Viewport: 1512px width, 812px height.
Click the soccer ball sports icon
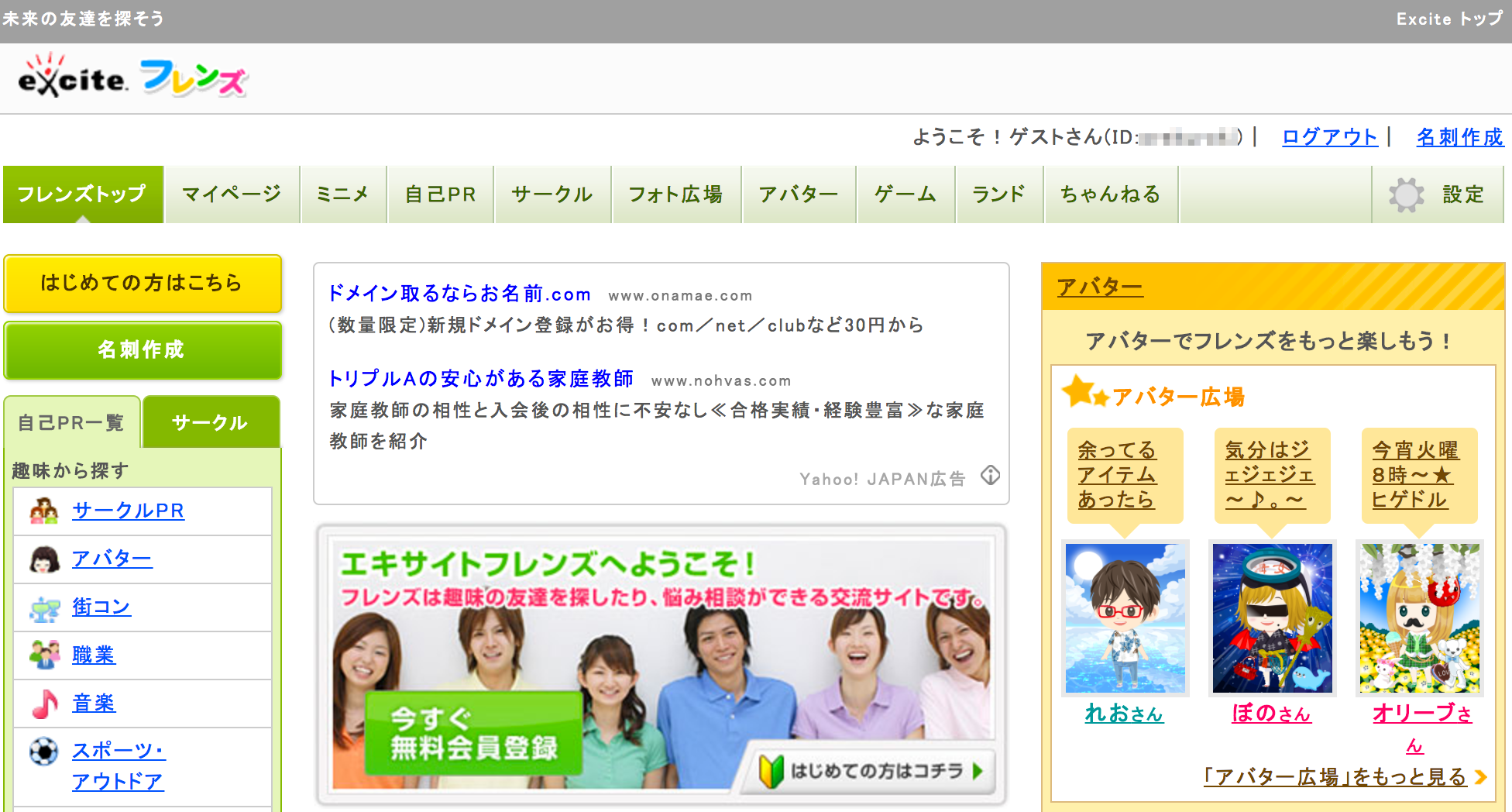pyautogui.click(x=44, y=751)
